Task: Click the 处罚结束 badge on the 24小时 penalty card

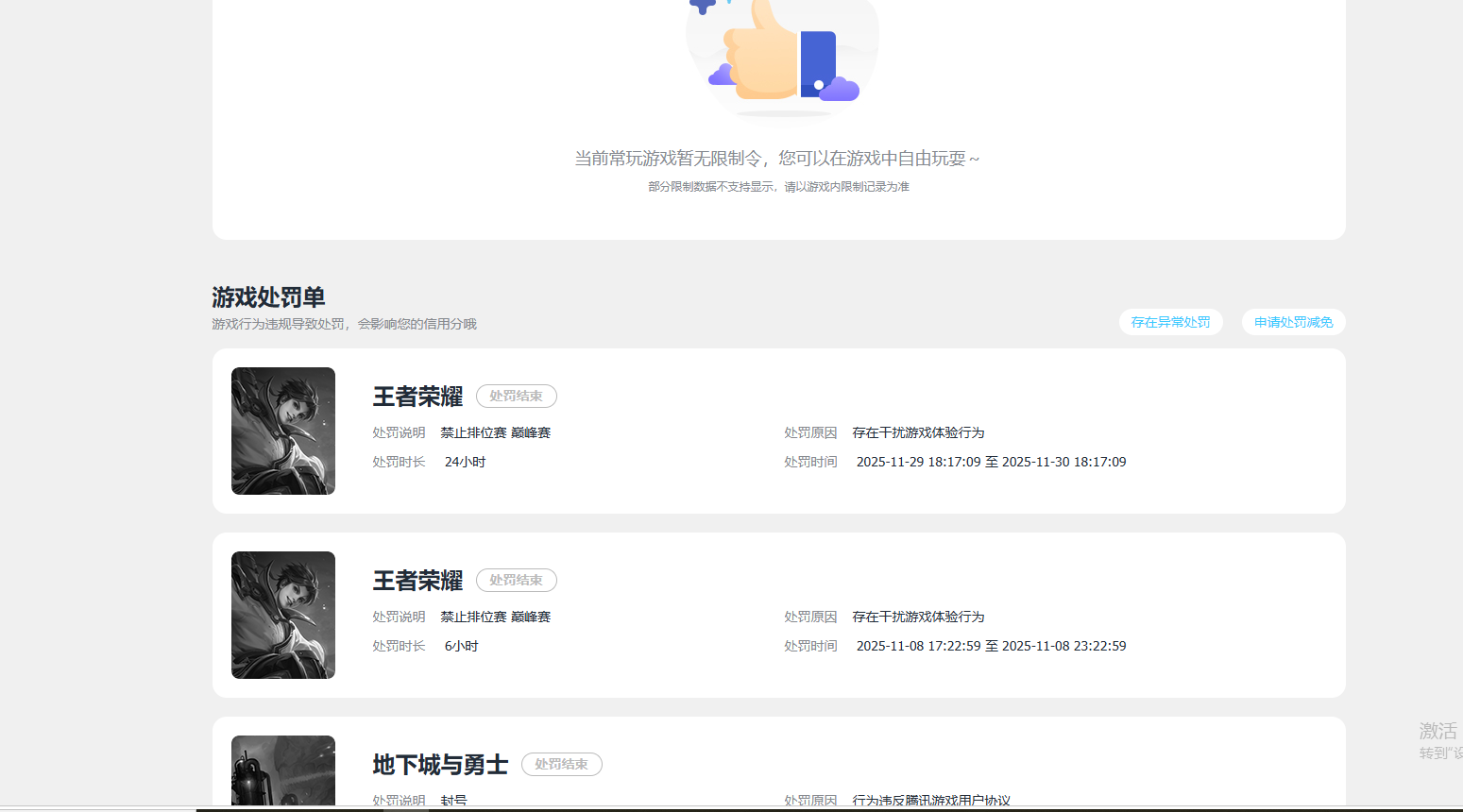Action: (x=517, y=396)
